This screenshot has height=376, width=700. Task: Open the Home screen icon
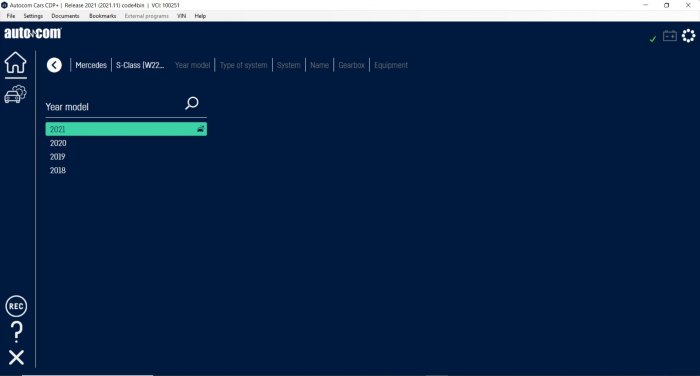click(16, 63)
